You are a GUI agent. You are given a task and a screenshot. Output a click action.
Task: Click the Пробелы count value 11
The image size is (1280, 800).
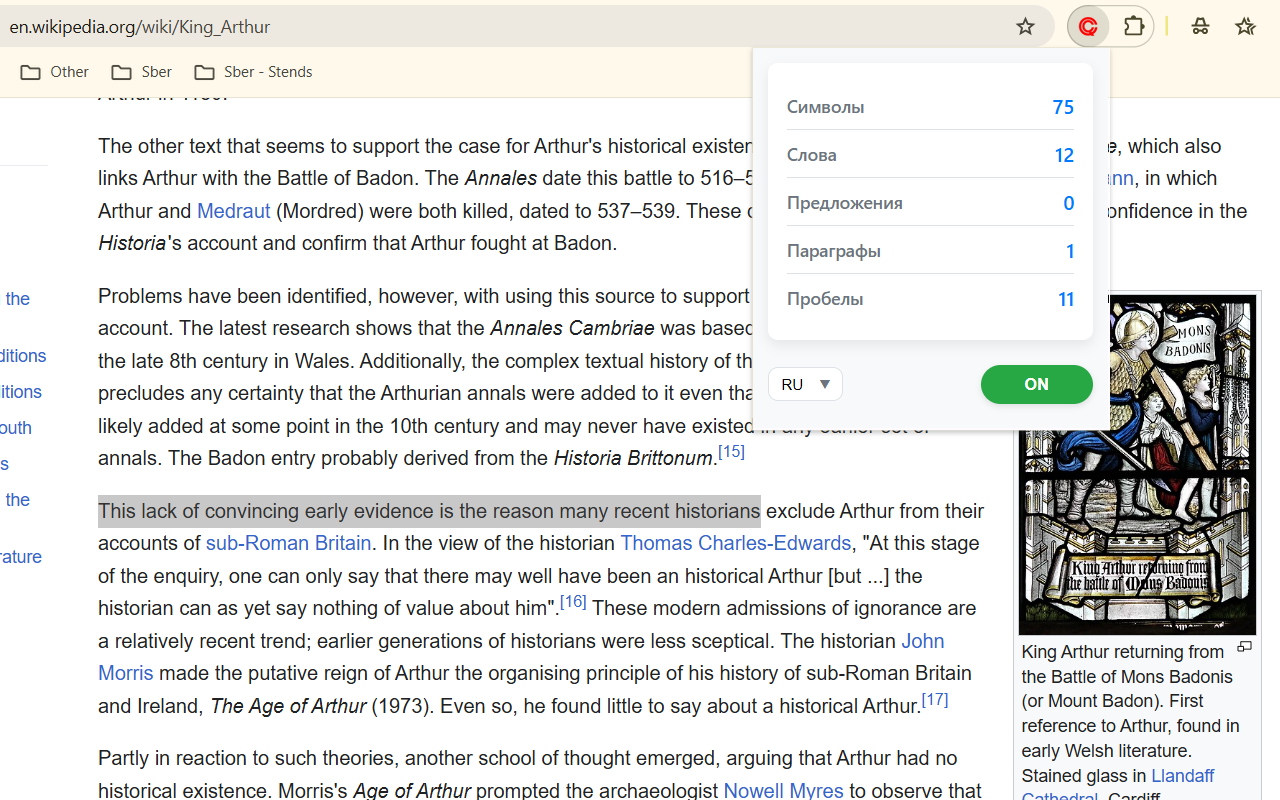tap(1066, 299)
